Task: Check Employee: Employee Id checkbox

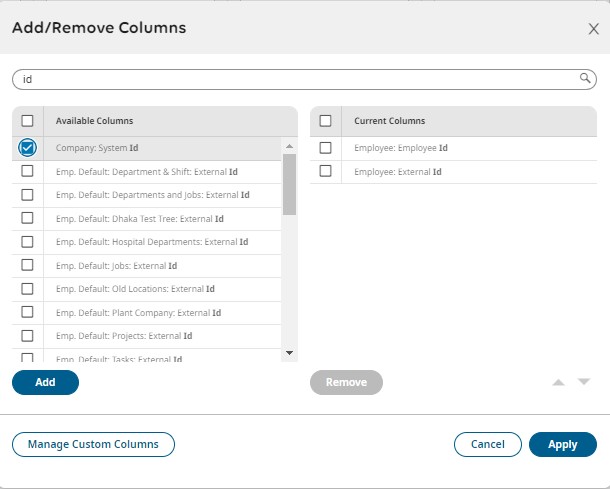Action: (x=325, y=148)
